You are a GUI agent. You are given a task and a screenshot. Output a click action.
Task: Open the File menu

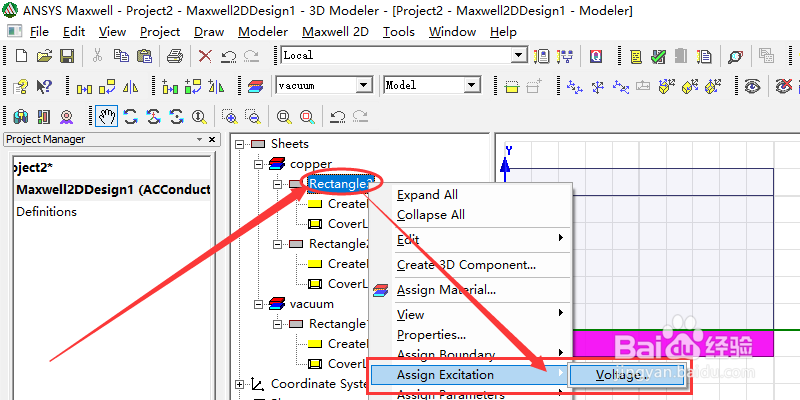(39, 32)
